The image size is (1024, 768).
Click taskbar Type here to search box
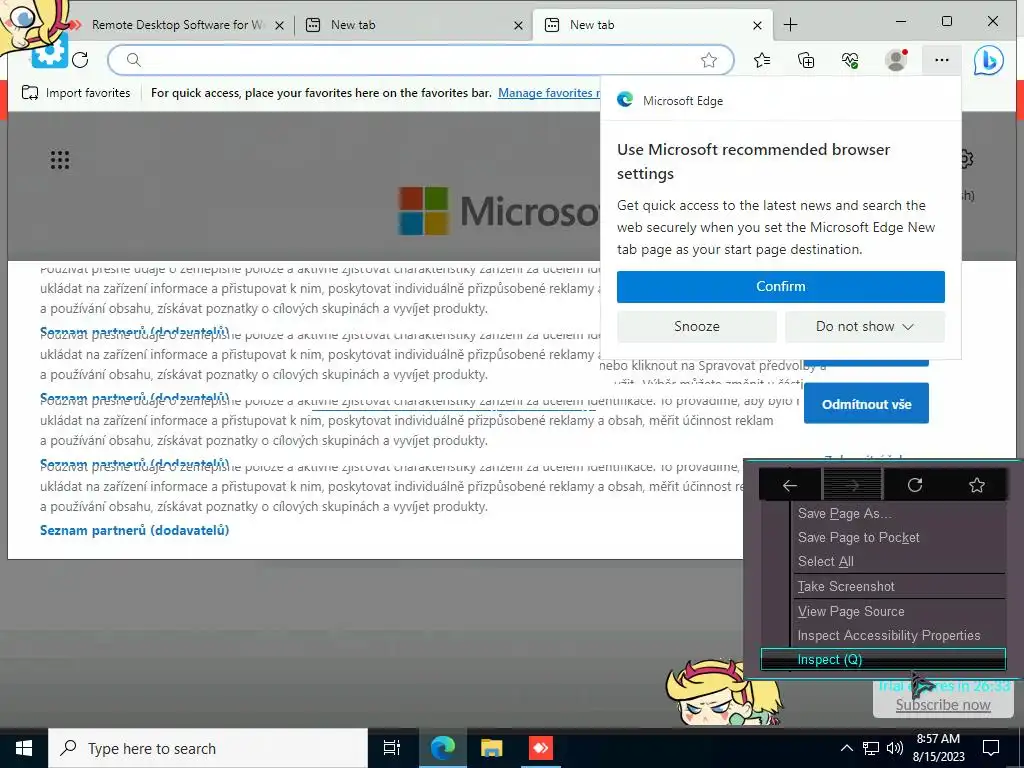(x=208, y=748)
